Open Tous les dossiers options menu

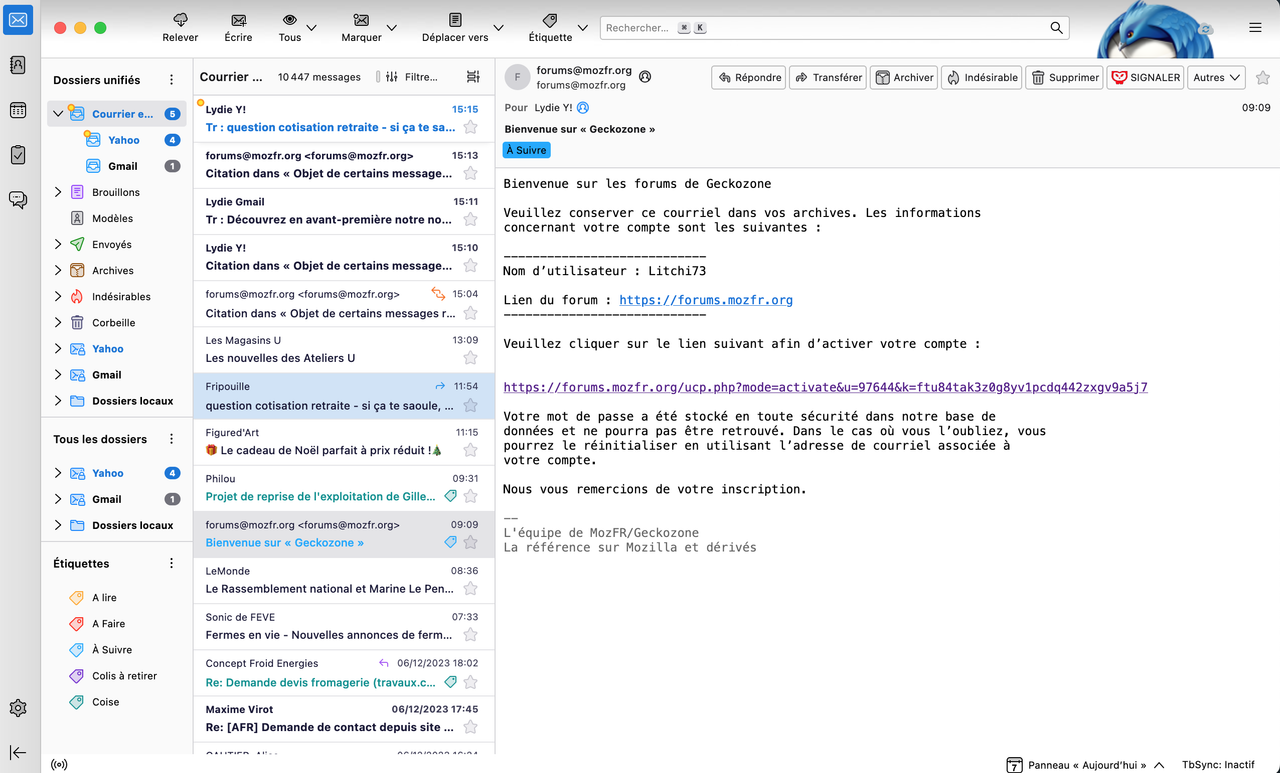click(171, 439)
